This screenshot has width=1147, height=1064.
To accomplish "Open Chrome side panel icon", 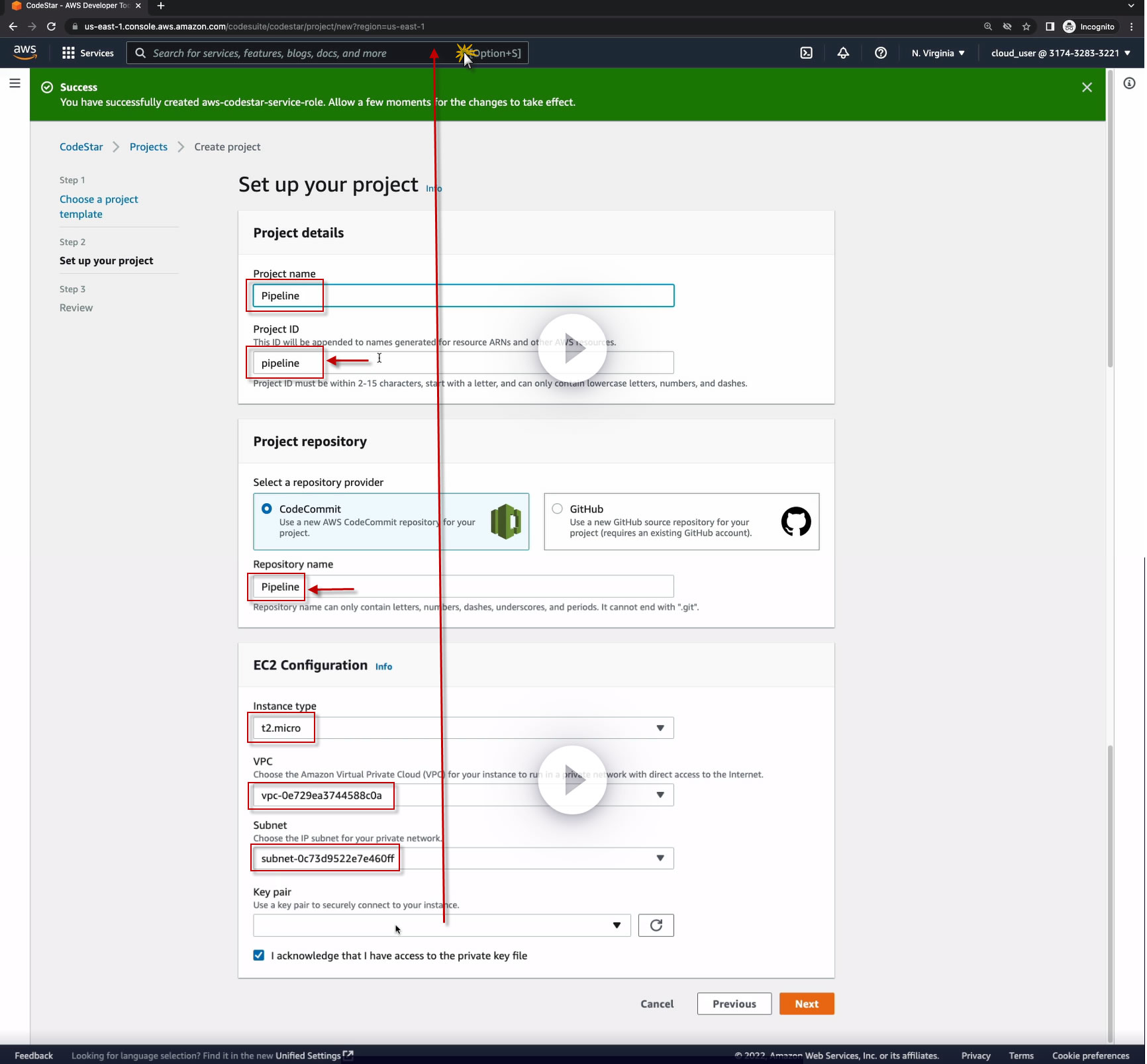I will (x=1050, y=26).
